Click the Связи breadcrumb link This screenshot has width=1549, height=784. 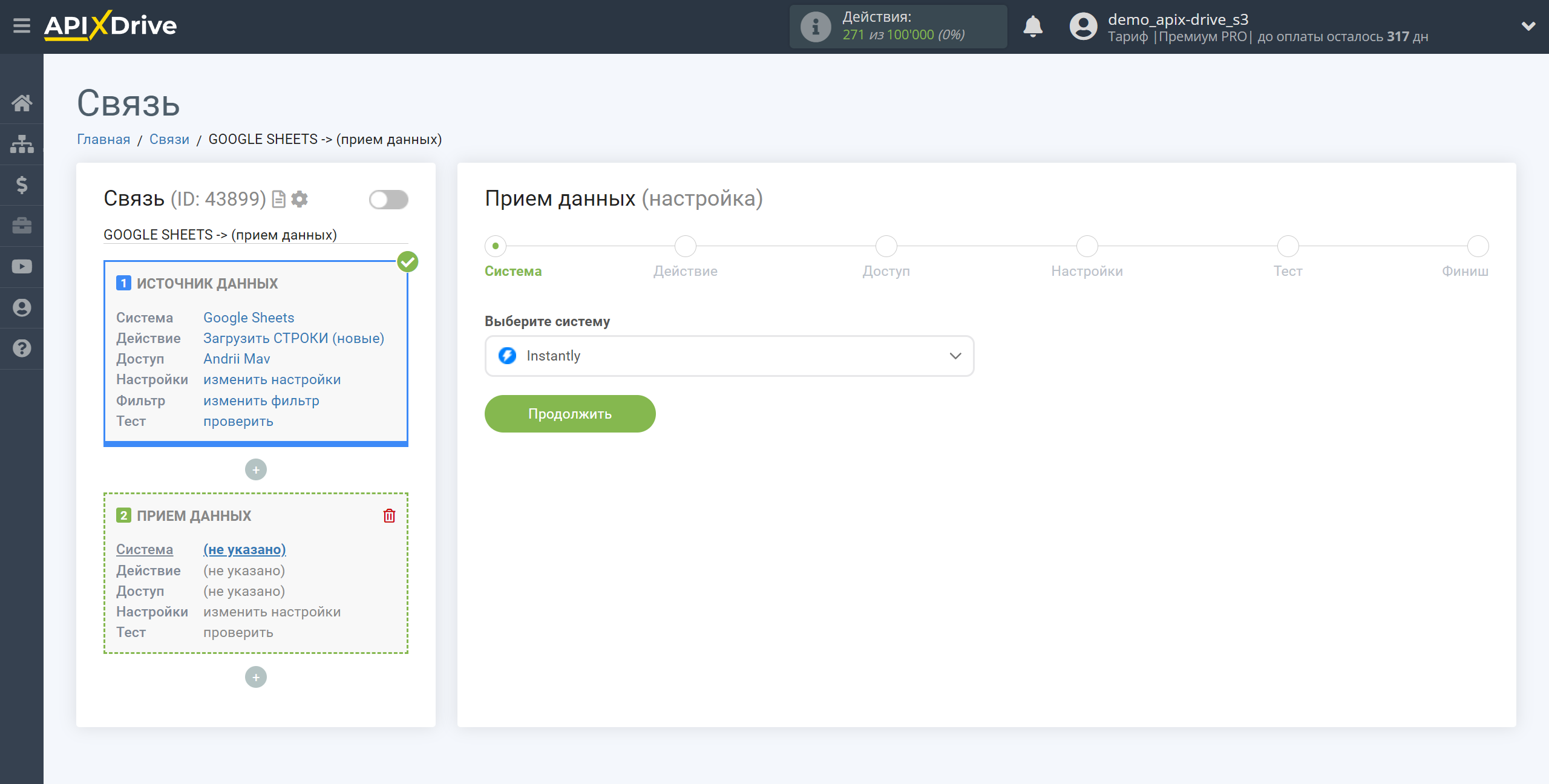[x=168, y=139]
